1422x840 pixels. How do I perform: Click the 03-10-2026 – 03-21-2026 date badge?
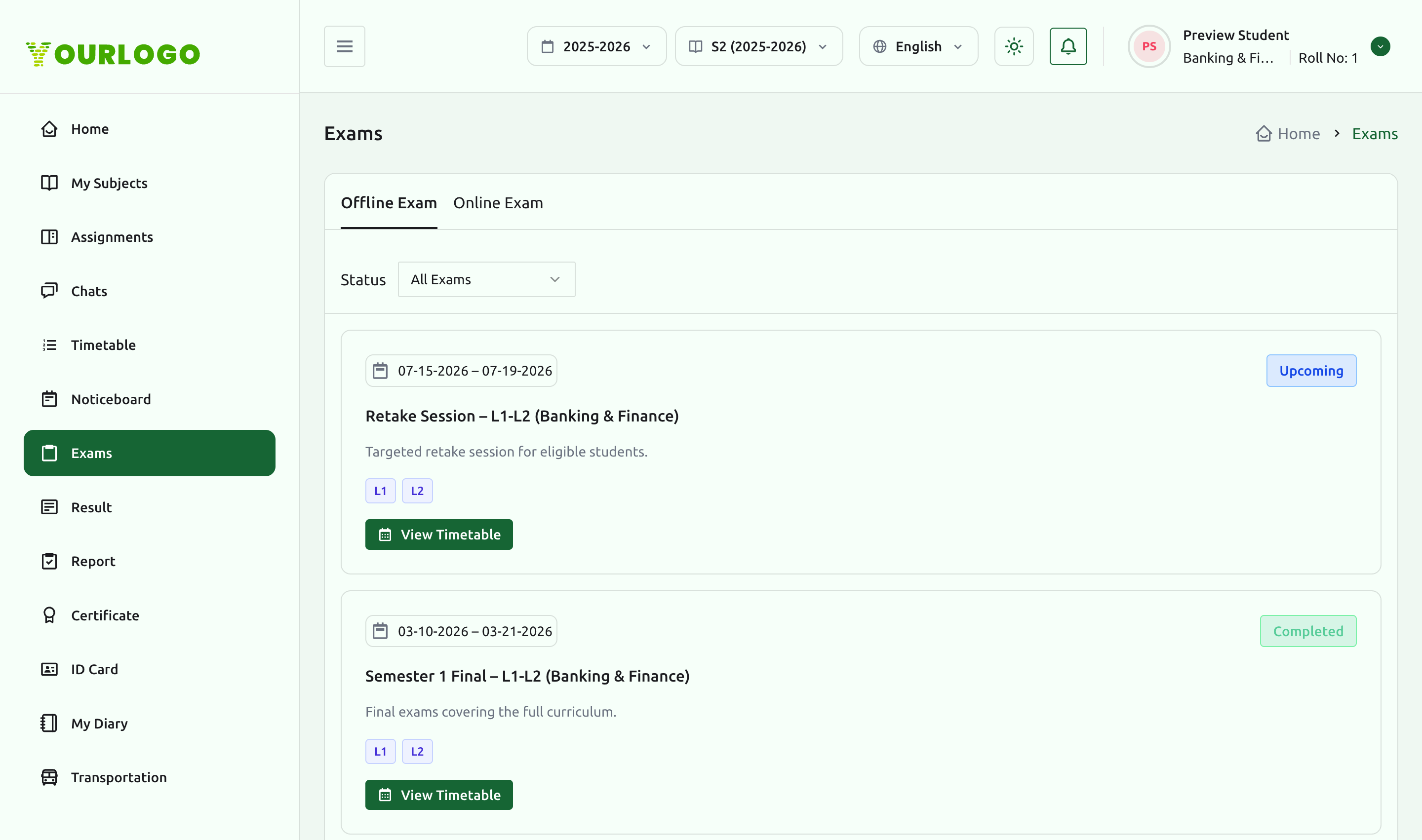[x=461, y=631]
